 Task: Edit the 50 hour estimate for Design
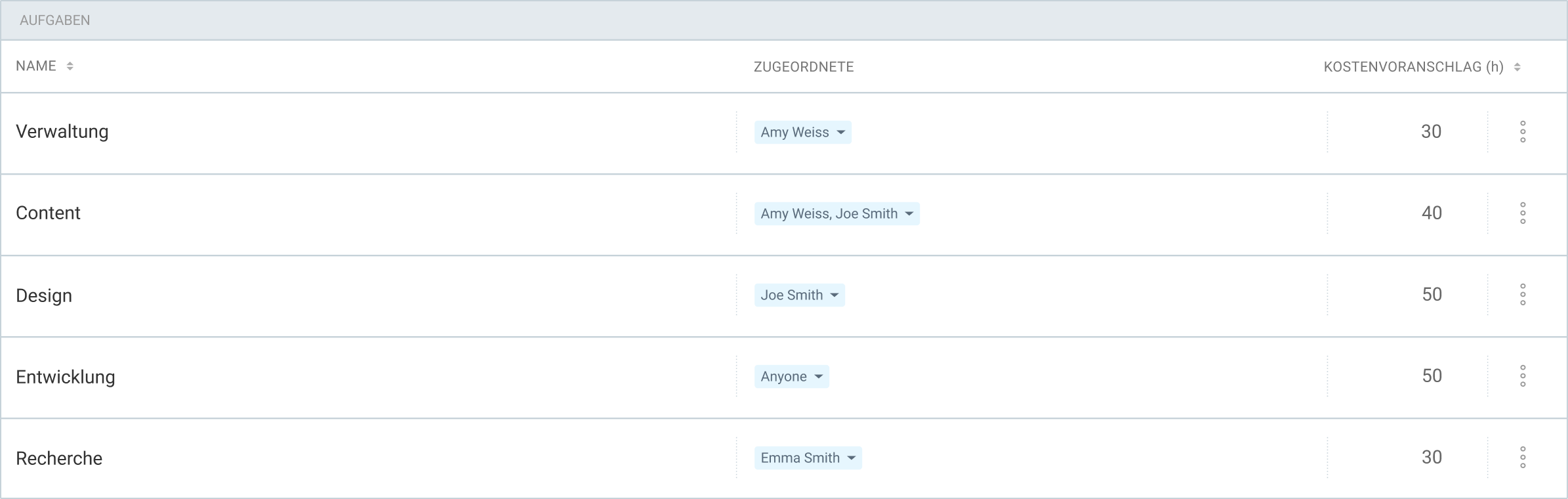tap(1432, 295)
